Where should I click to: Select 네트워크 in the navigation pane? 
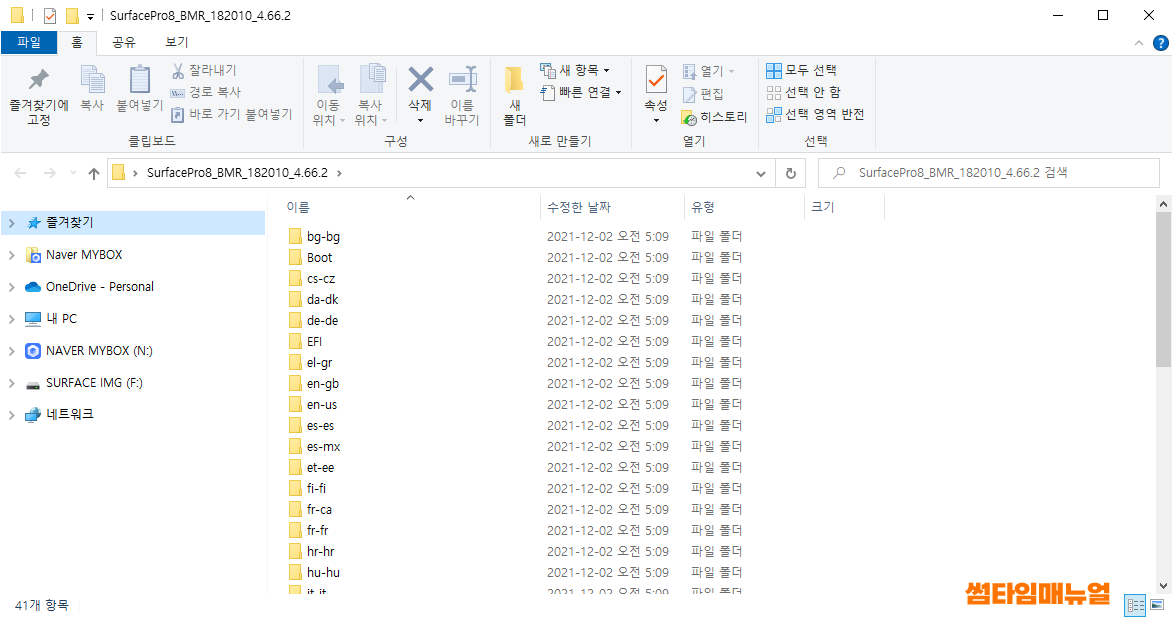tap(70, 414)
